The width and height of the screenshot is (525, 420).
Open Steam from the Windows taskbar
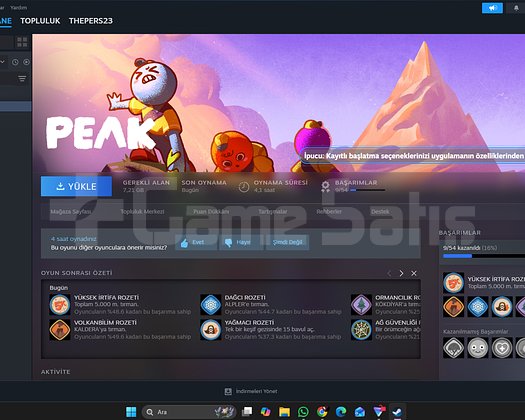(x=397, y=412)
